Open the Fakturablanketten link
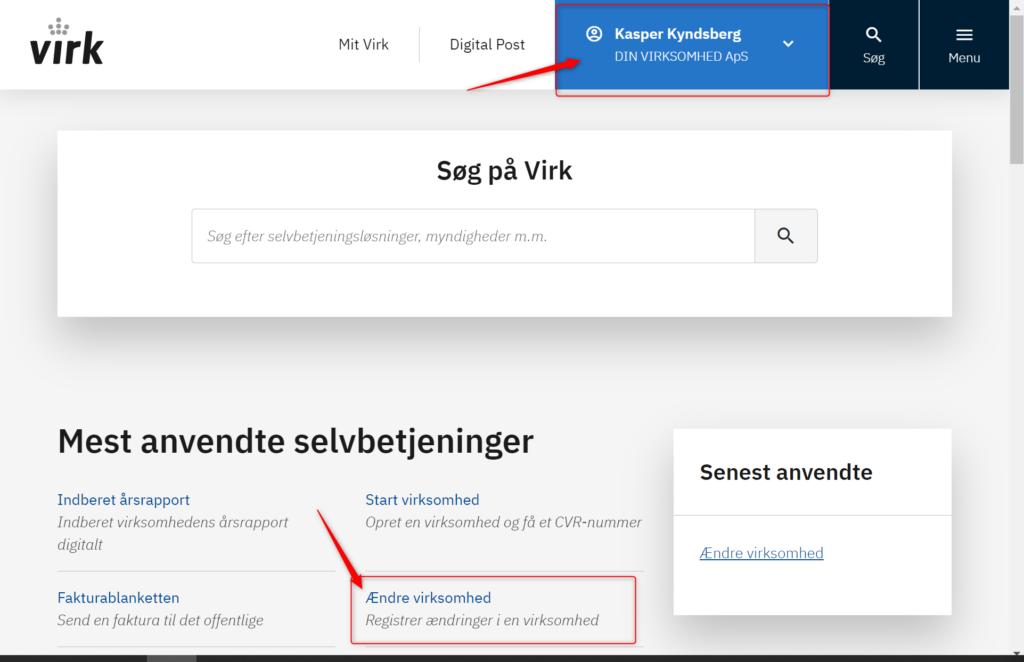This screenshot has height=662, width=1024. point(118,597)
